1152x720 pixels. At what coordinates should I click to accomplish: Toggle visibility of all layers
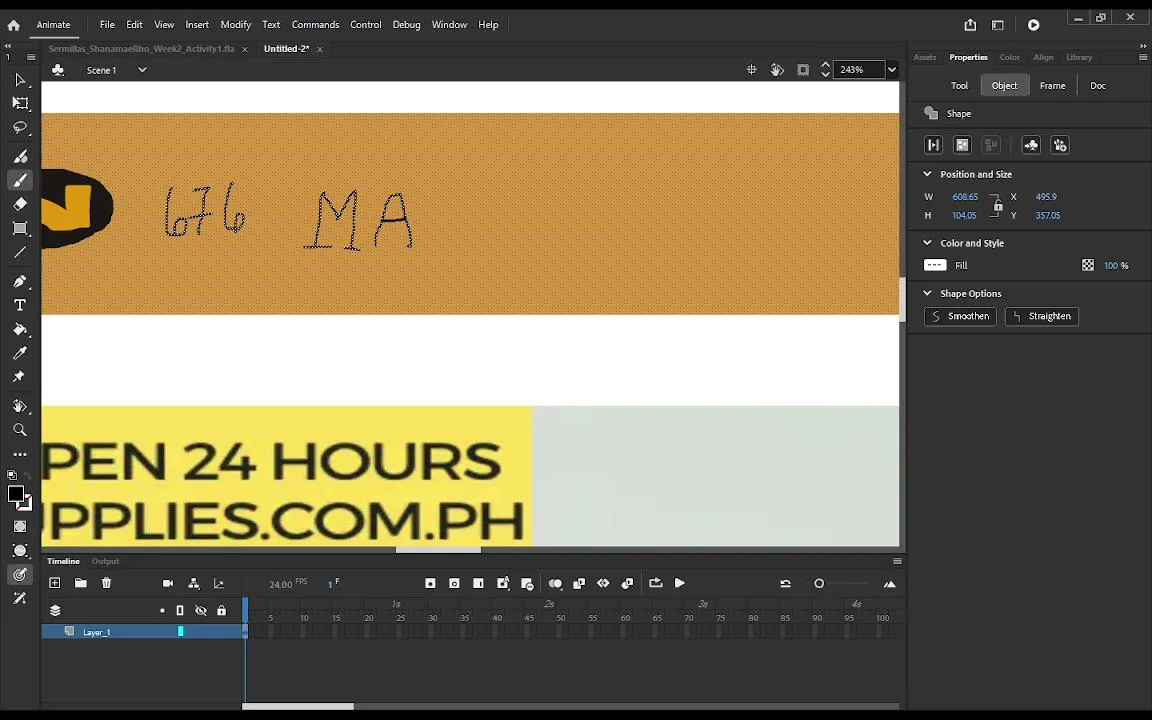click(x=201, y=611)
